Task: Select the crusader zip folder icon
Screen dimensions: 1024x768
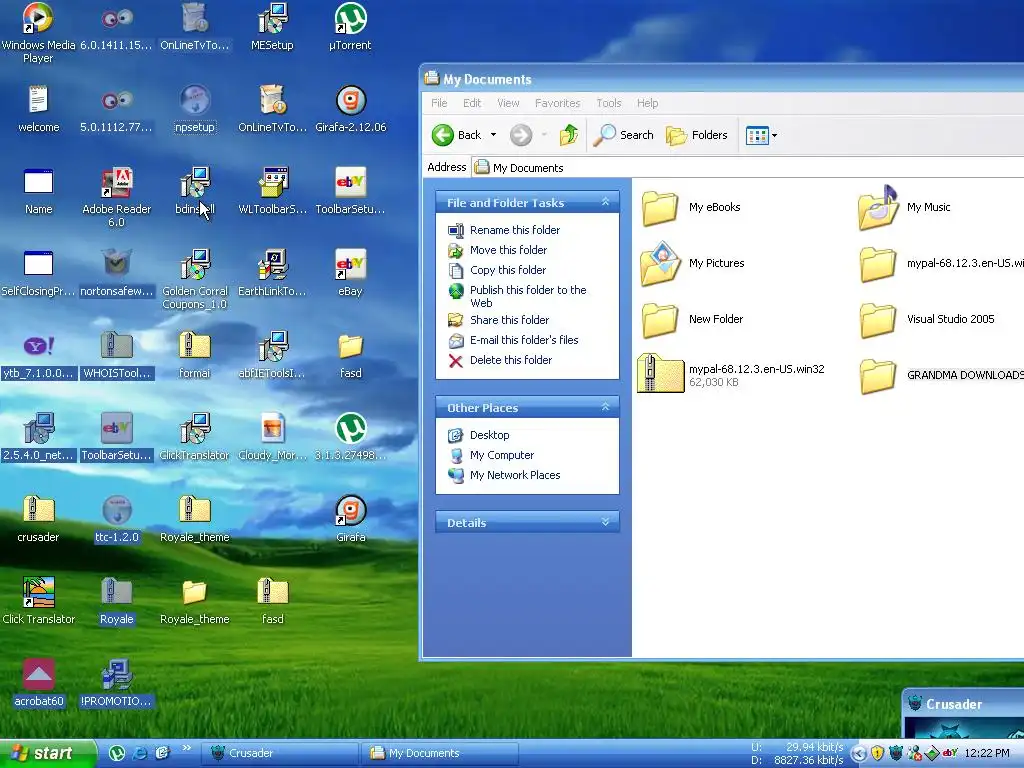Action: [x=38, y=510]
